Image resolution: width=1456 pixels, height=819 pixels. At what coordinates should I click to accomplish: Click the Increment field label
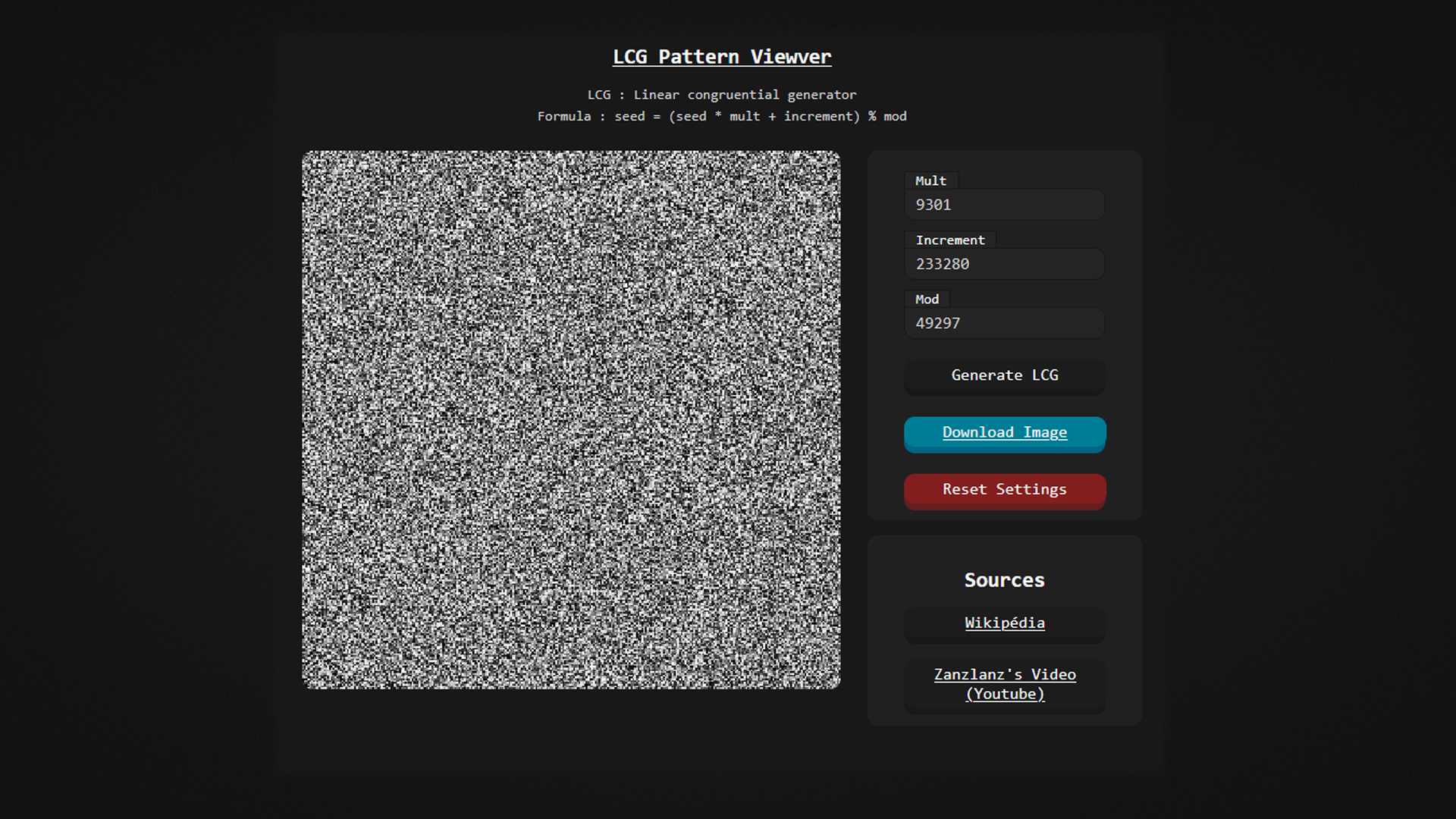coord(949,240)
